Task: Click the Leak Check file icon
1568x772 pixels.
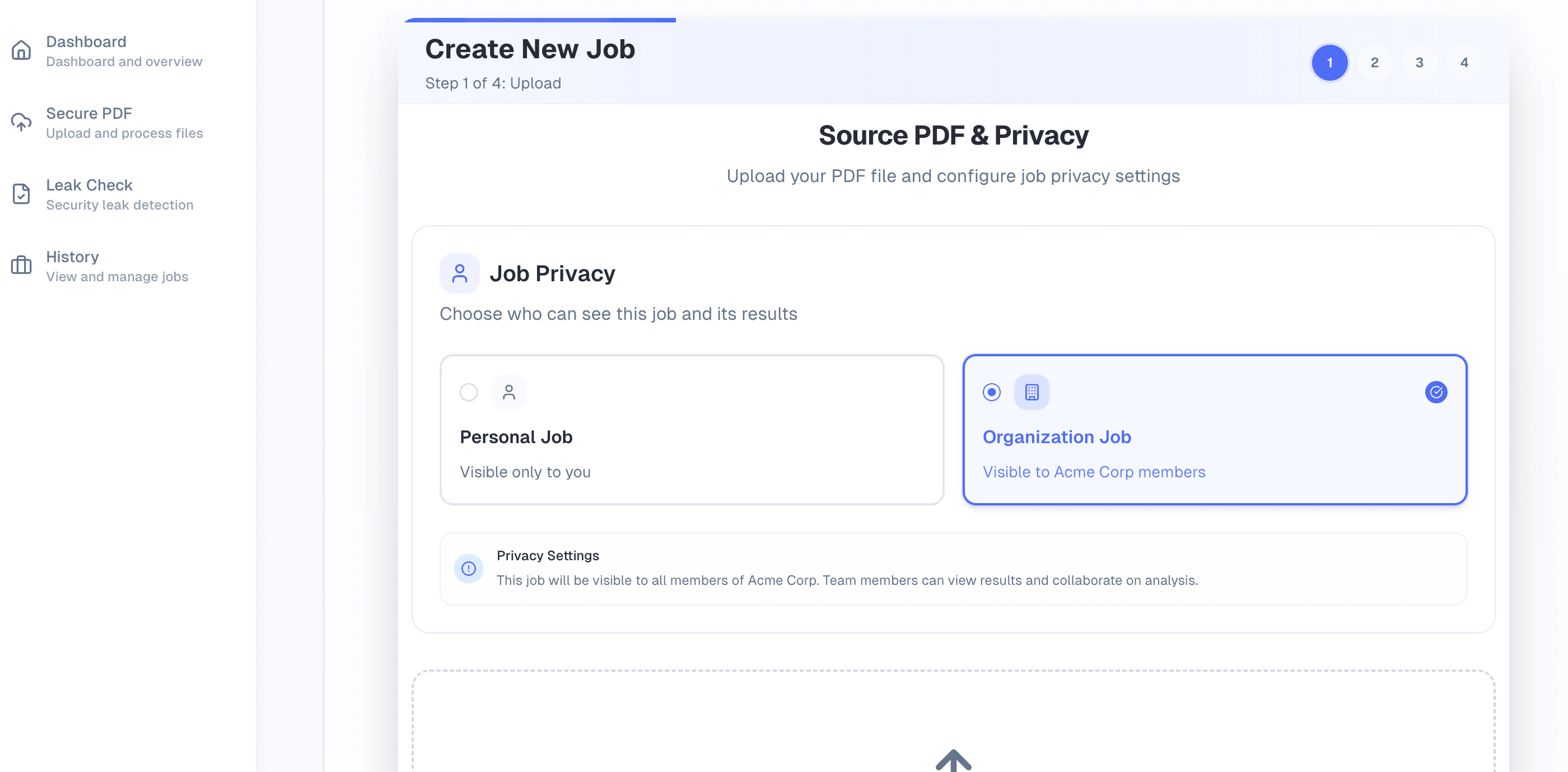Action: [x=21, y=194]
